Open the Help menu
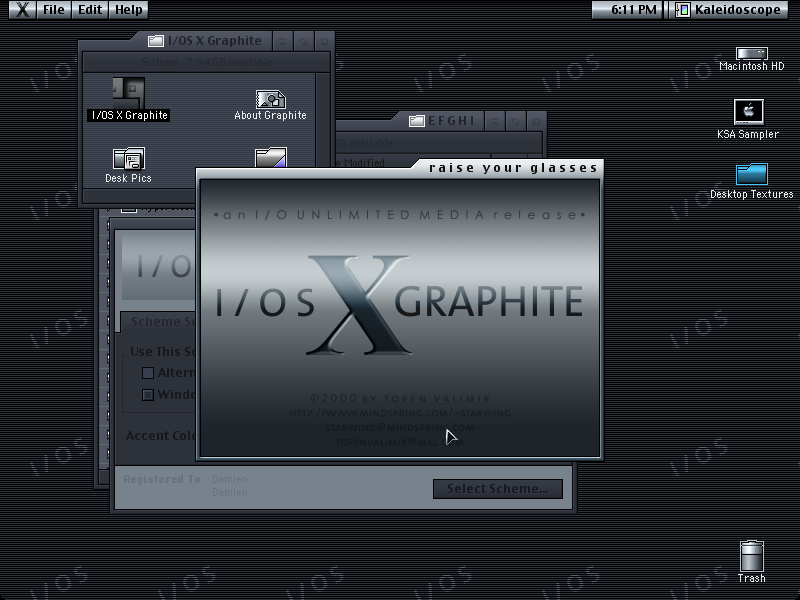The image size is (800, 600). tap(129, 10)
